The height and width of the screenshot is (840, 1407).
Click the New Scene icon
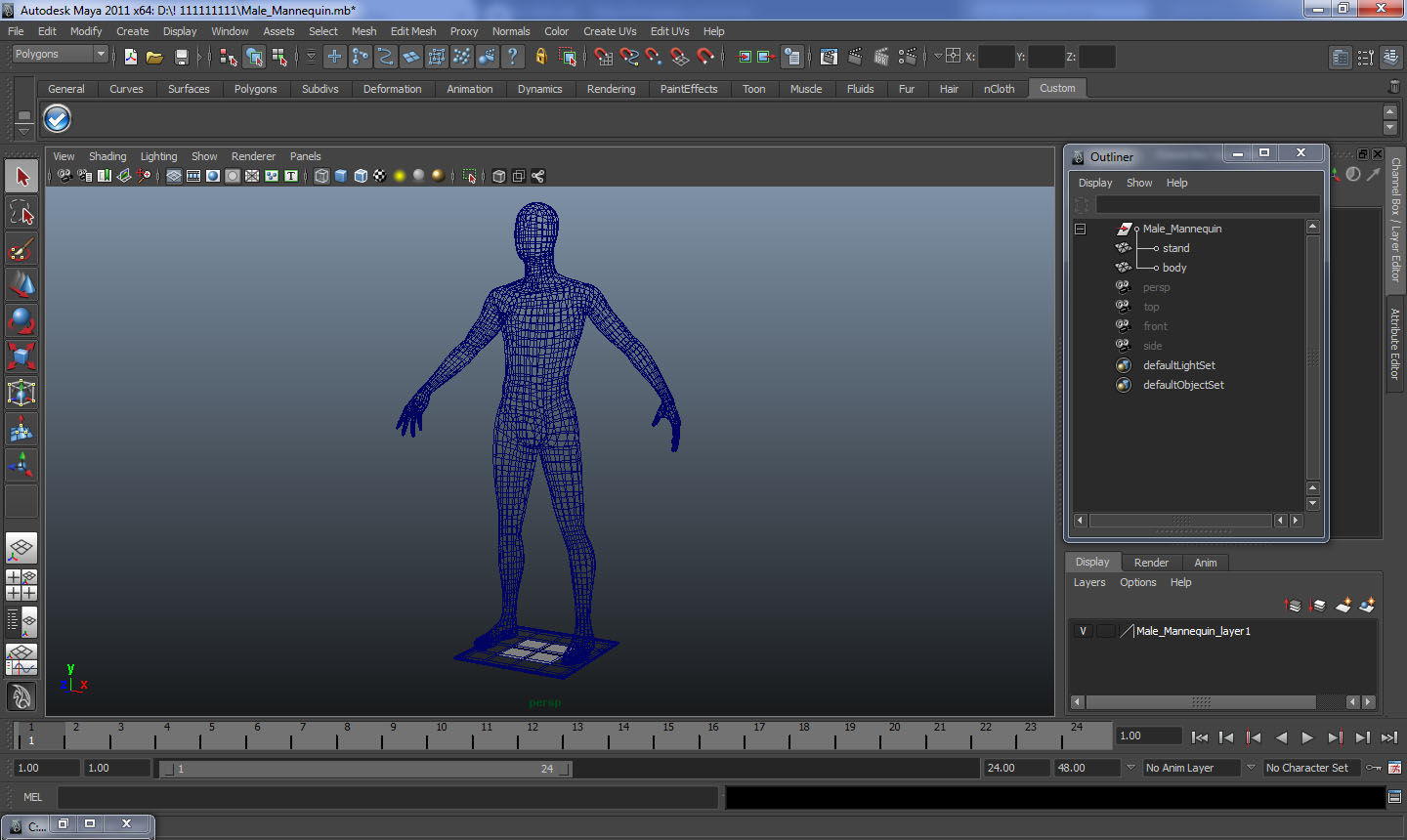[x=131, y=57]
